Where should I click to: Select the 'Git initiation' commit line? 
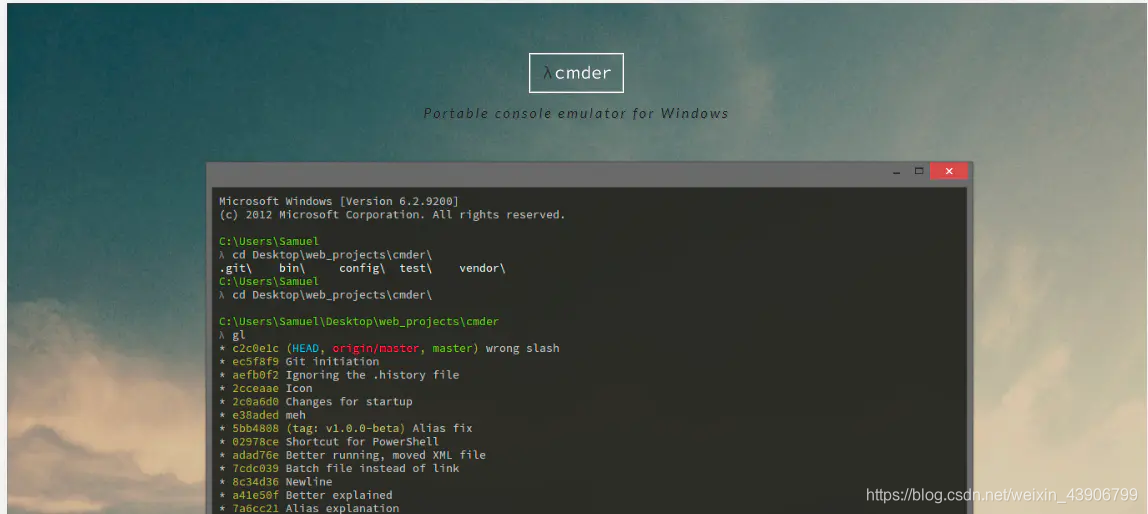point(299,362)
